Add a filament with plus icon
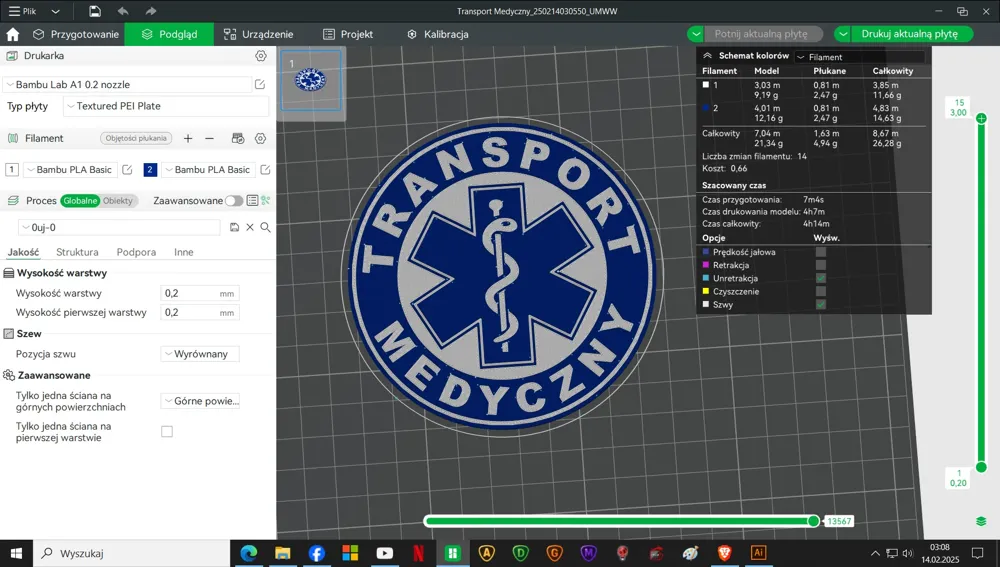The height and width of the screenshot is (567, 1000). click(188, 138)
